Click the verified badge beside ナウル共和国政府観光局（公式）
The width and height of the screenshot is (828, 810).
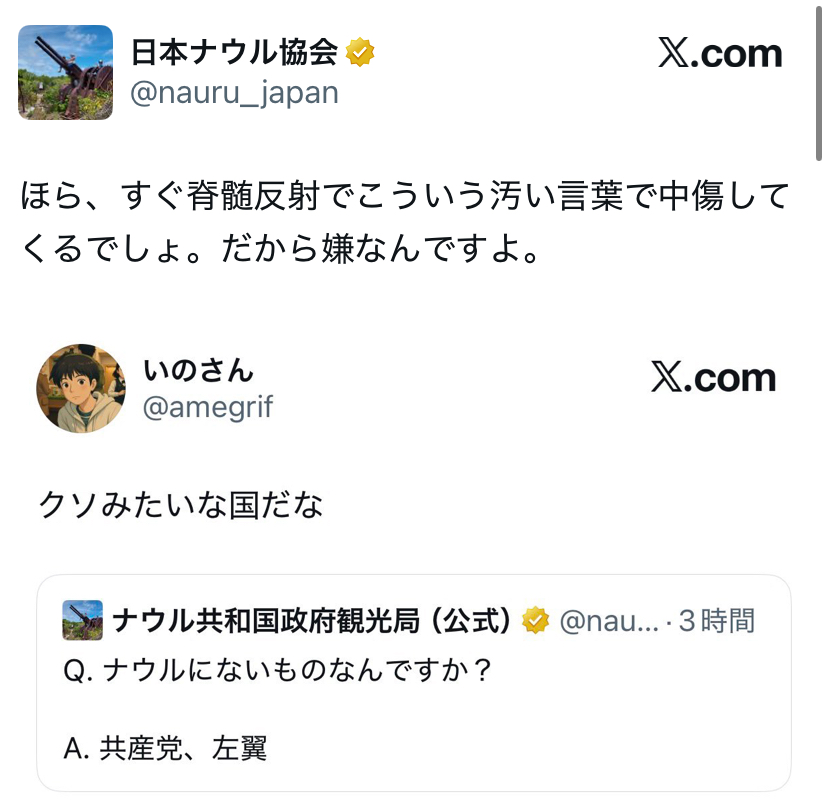click(536, 621)
